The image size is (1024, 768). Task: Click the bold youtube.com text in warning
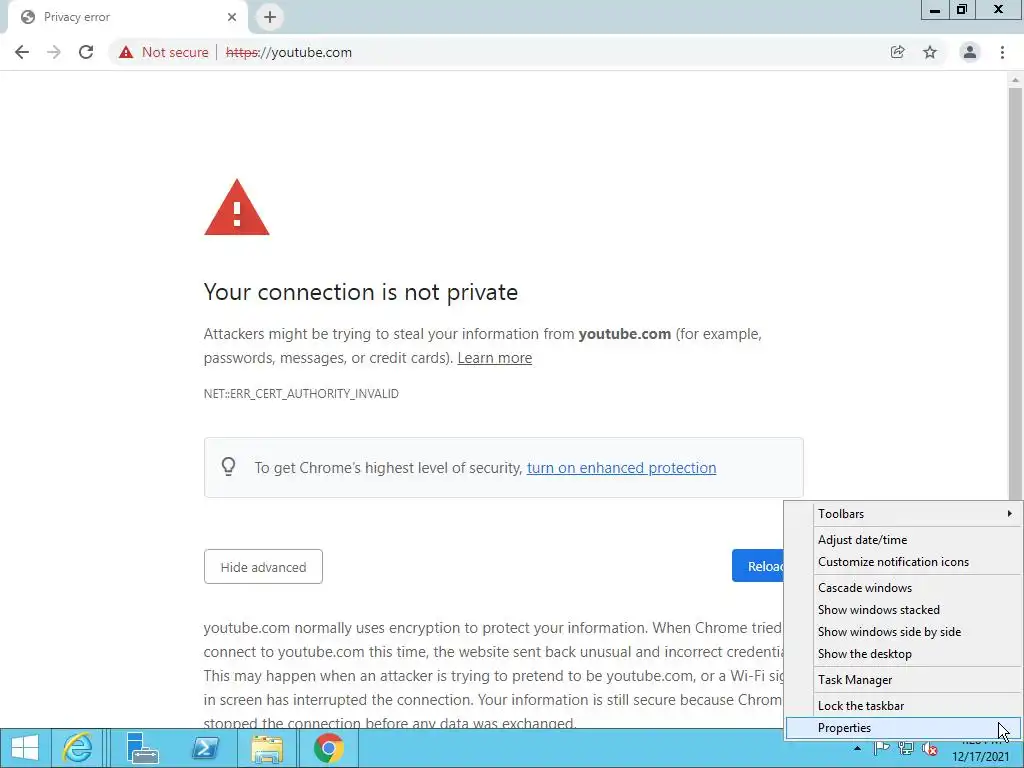click(625, 334)
